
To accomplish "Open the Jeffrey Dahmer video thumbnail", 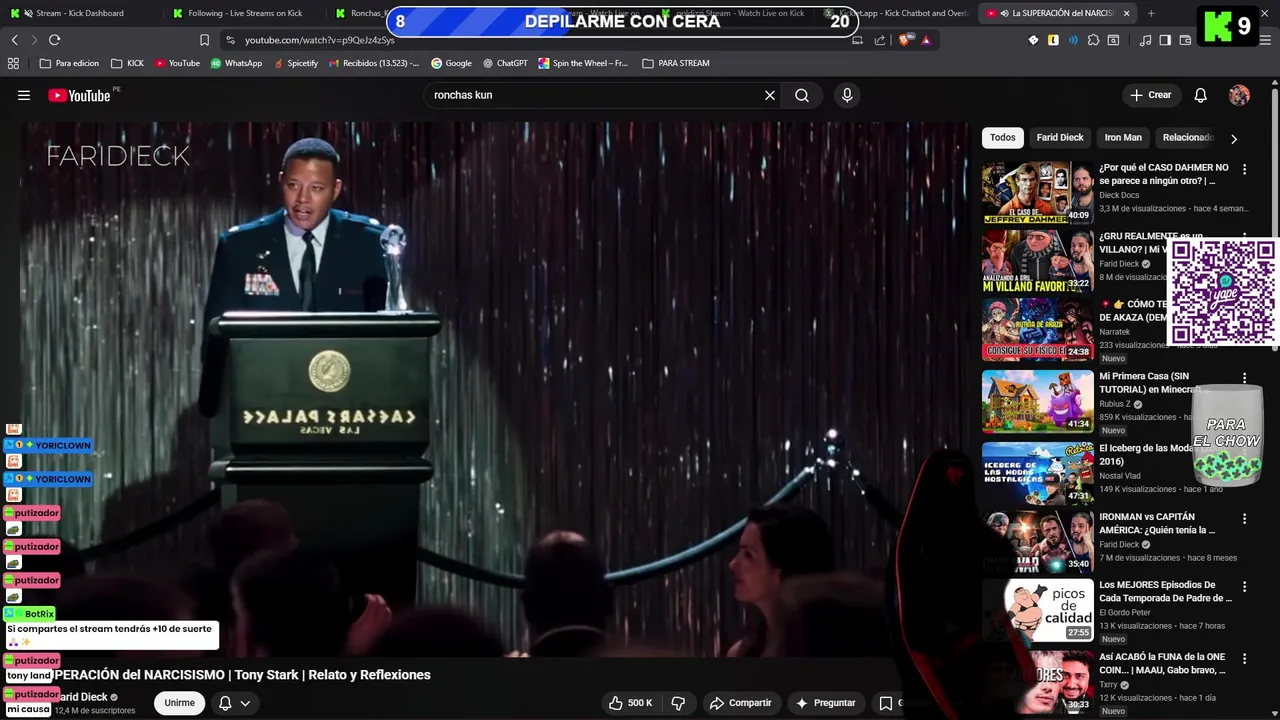I will pyautogui.click(x=1038, y=193).
